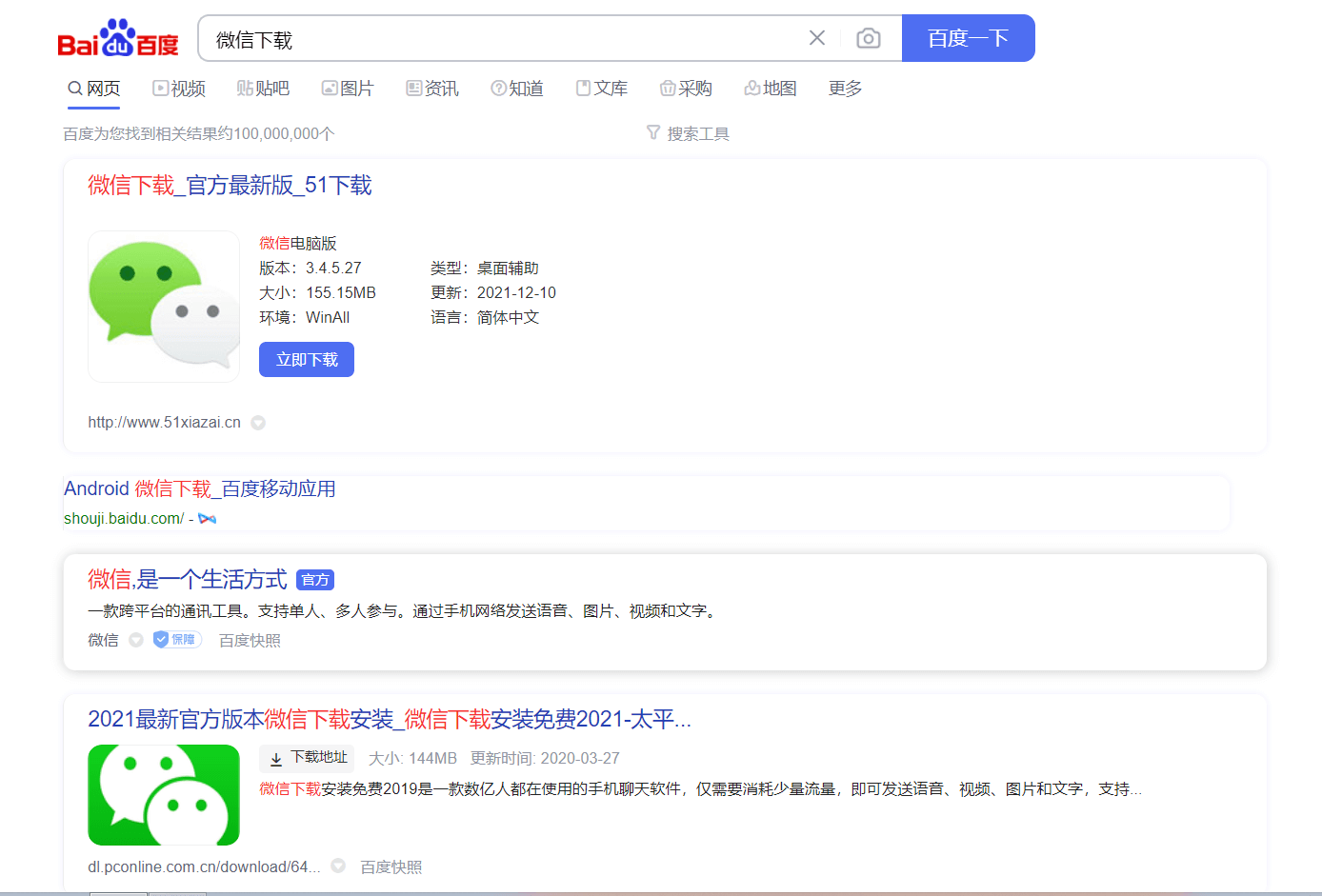Open the http://www.51xiazai.cn link
This screenshot has height=896, width=1322.
click(x=164, y=423)
